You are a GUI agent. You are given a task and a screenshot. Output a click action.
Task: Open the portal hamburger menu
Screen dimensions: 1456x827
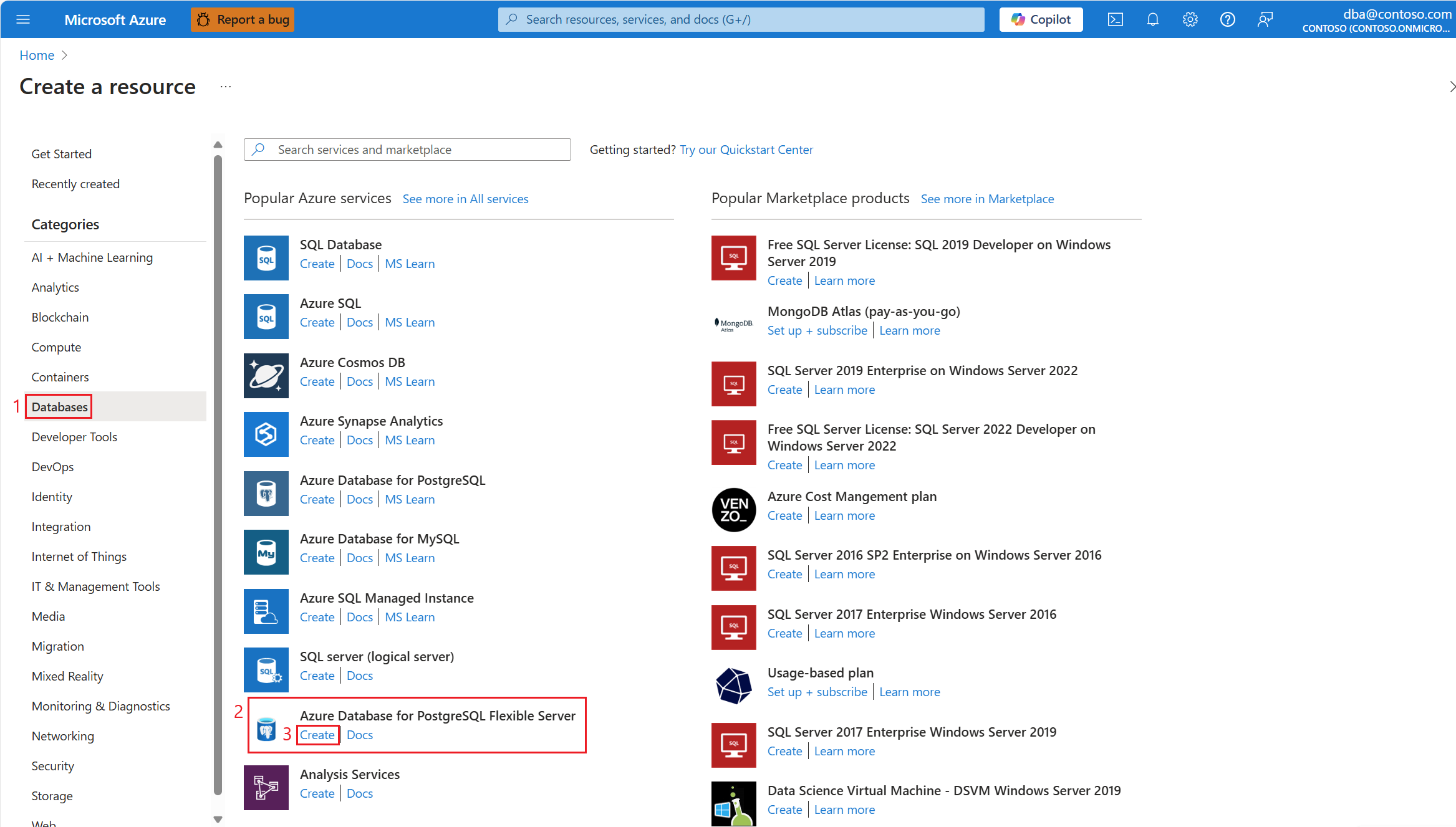point(23,19)
